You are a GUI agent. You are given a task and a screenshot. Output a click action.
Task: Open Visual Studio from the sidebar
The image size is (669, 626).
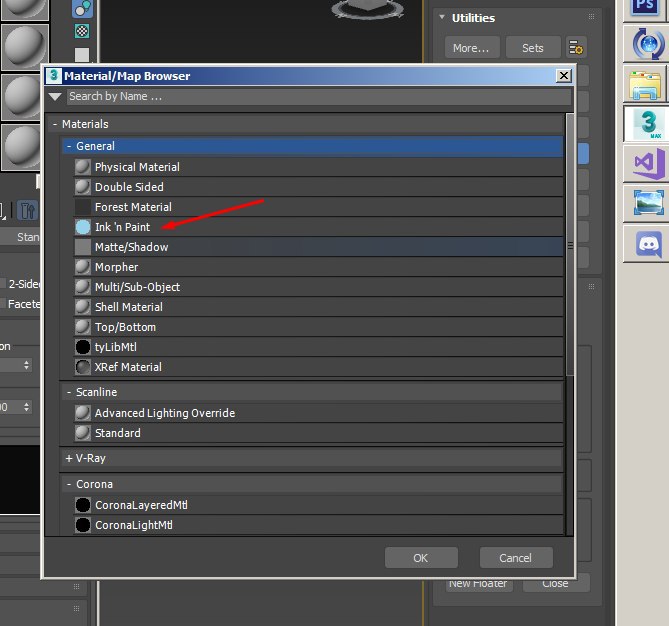pos(646,163)
